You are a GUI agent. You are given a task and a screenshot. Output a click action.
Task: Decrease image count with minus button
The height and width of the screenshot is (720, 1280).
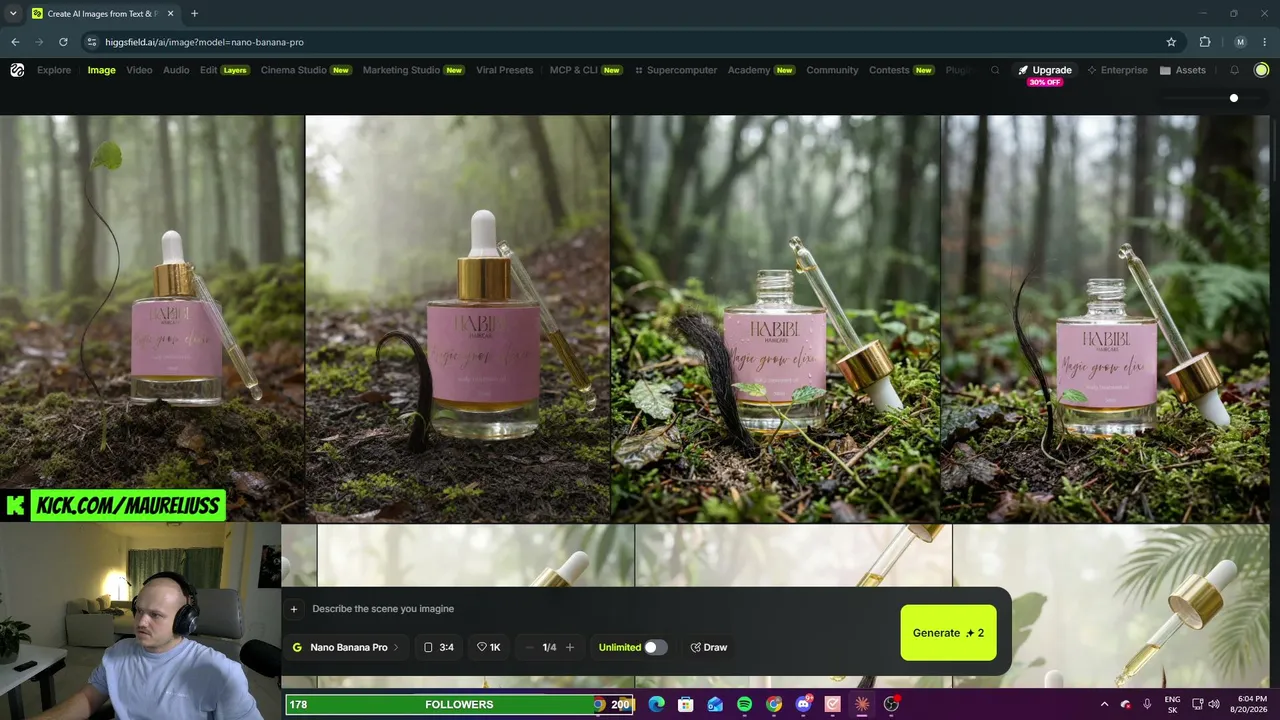[530, 647]
